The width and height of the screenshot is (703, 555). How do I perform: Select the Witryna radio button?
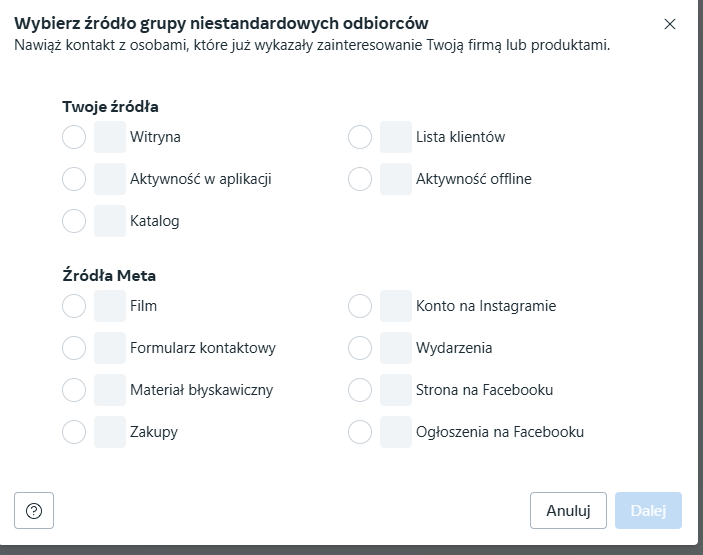(x=74, y=137)
